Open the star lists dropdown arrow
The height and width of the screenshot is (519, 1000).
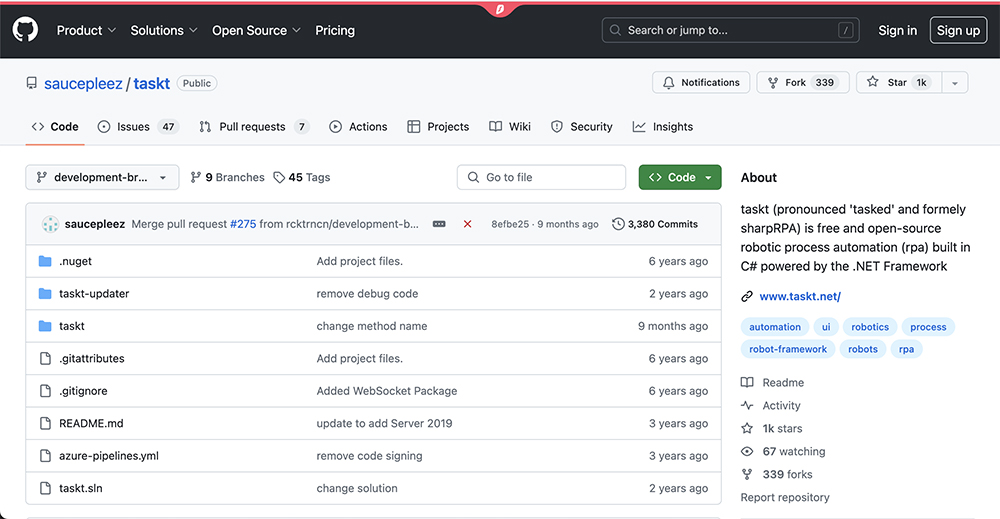[955, 82]
